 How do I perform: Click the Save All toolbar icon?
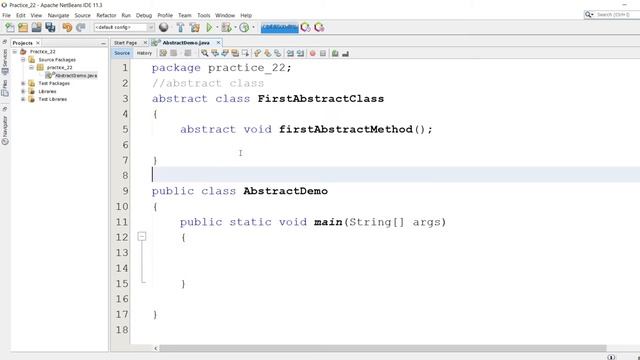(x=50, y=27)
